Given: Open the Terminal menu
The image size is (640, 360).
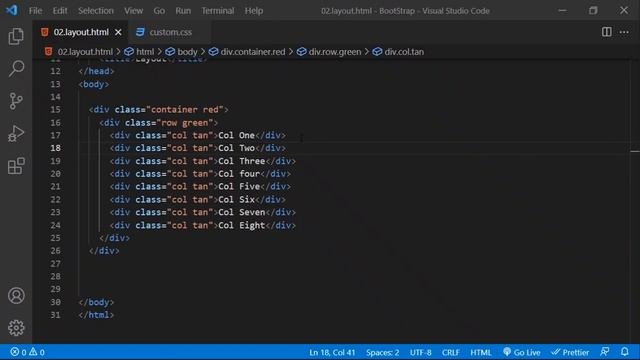Looking at the screenshot, I should coord(218,11).
